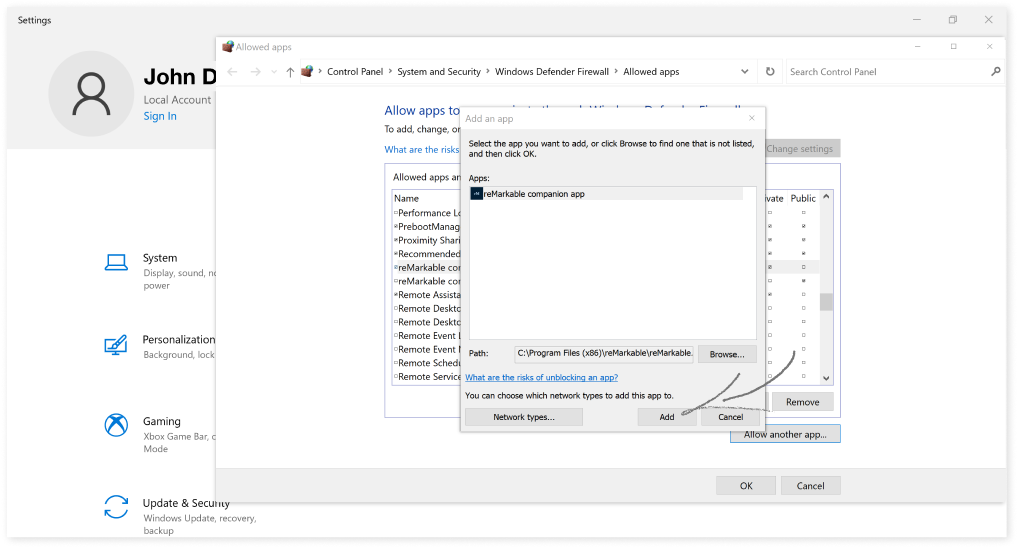This screenshot has height=549, width=1018.
Task: Toggle Public checkbox in highlighted reMarkable row
Action: [803, 268]
